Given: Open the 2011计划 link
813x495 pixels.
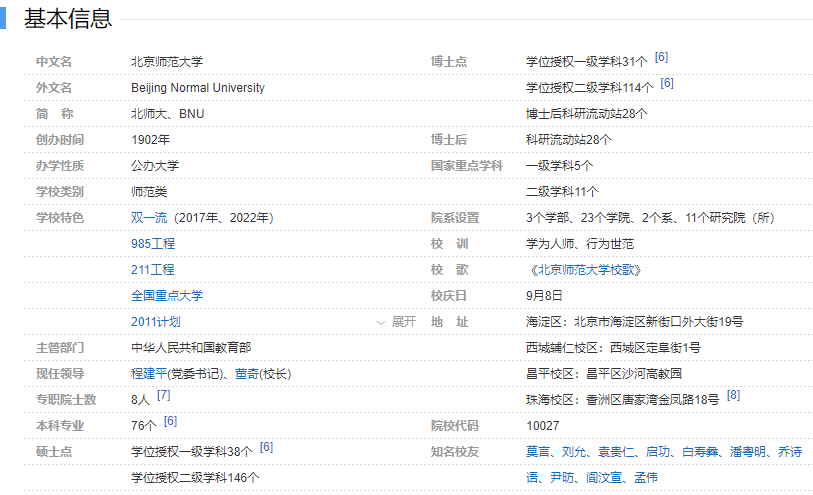Looking at the screenshot, I should point(156,322).
